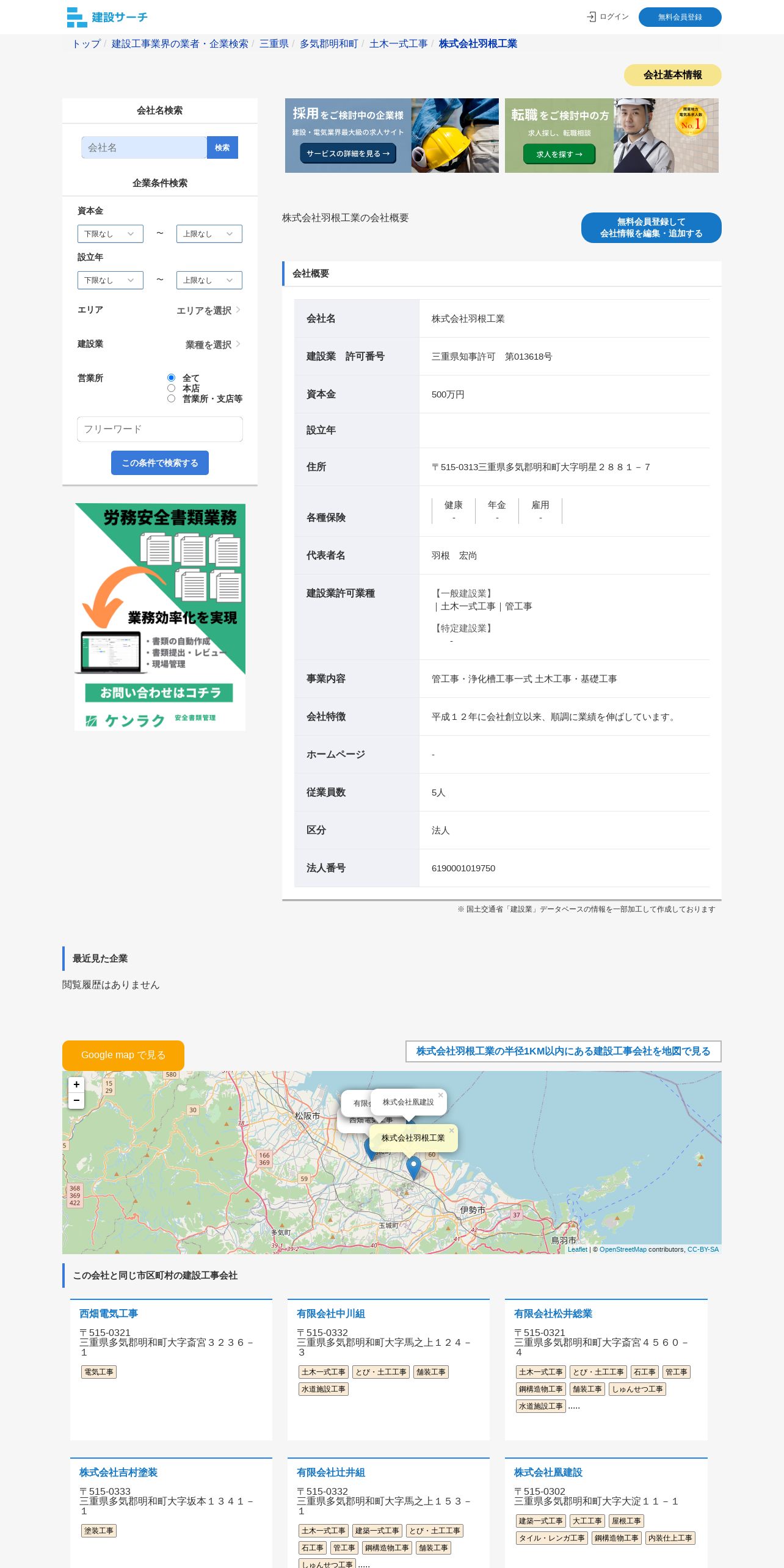Open the 株式会社凰建設 company link
Image resolution: width=784 pixels, height=1568 pixels.
pyautogui.click(x=548, y=1472)
